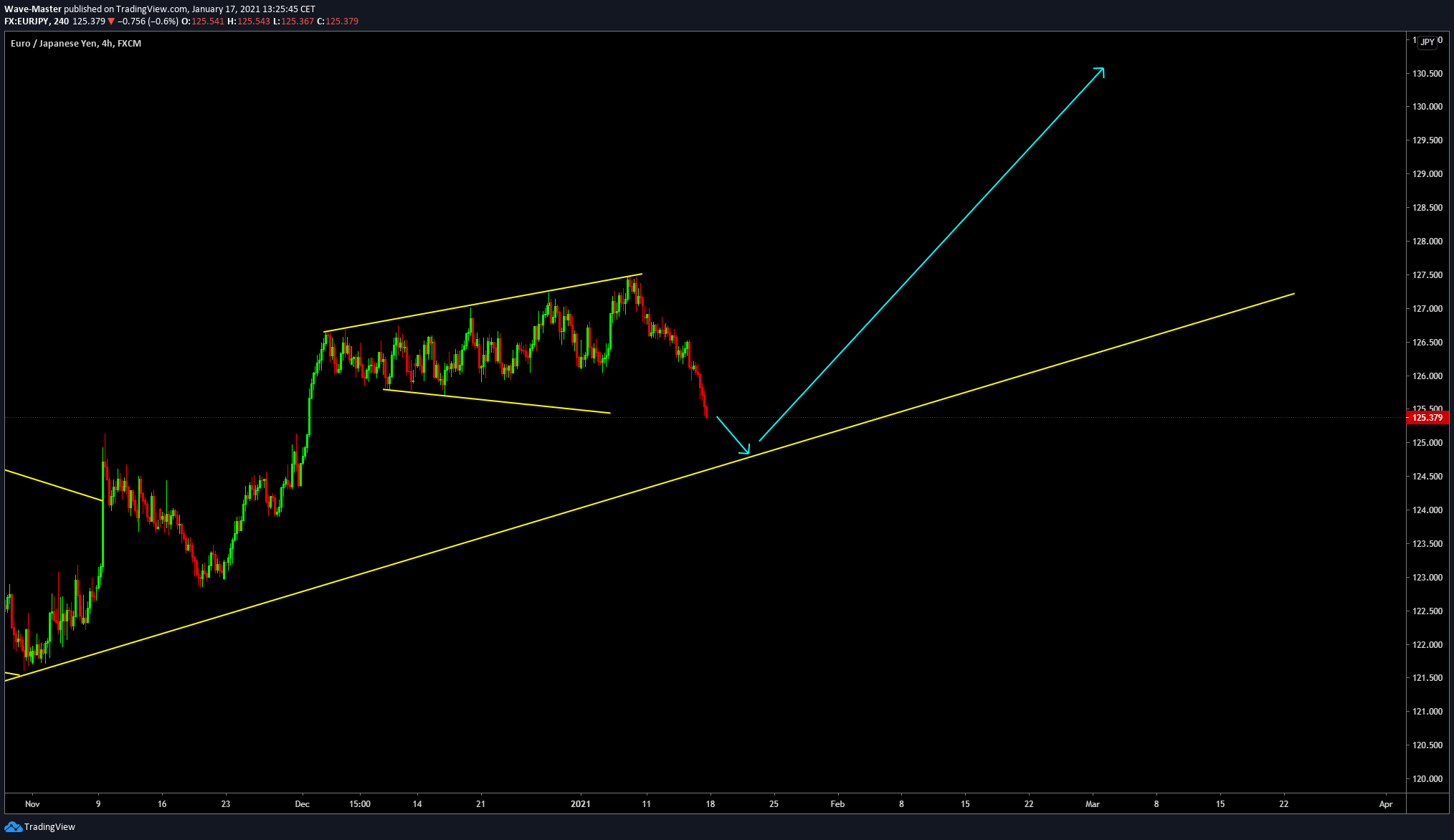Click the red current price label 125.379
Screen dimensions: 1454x840
1429,418
